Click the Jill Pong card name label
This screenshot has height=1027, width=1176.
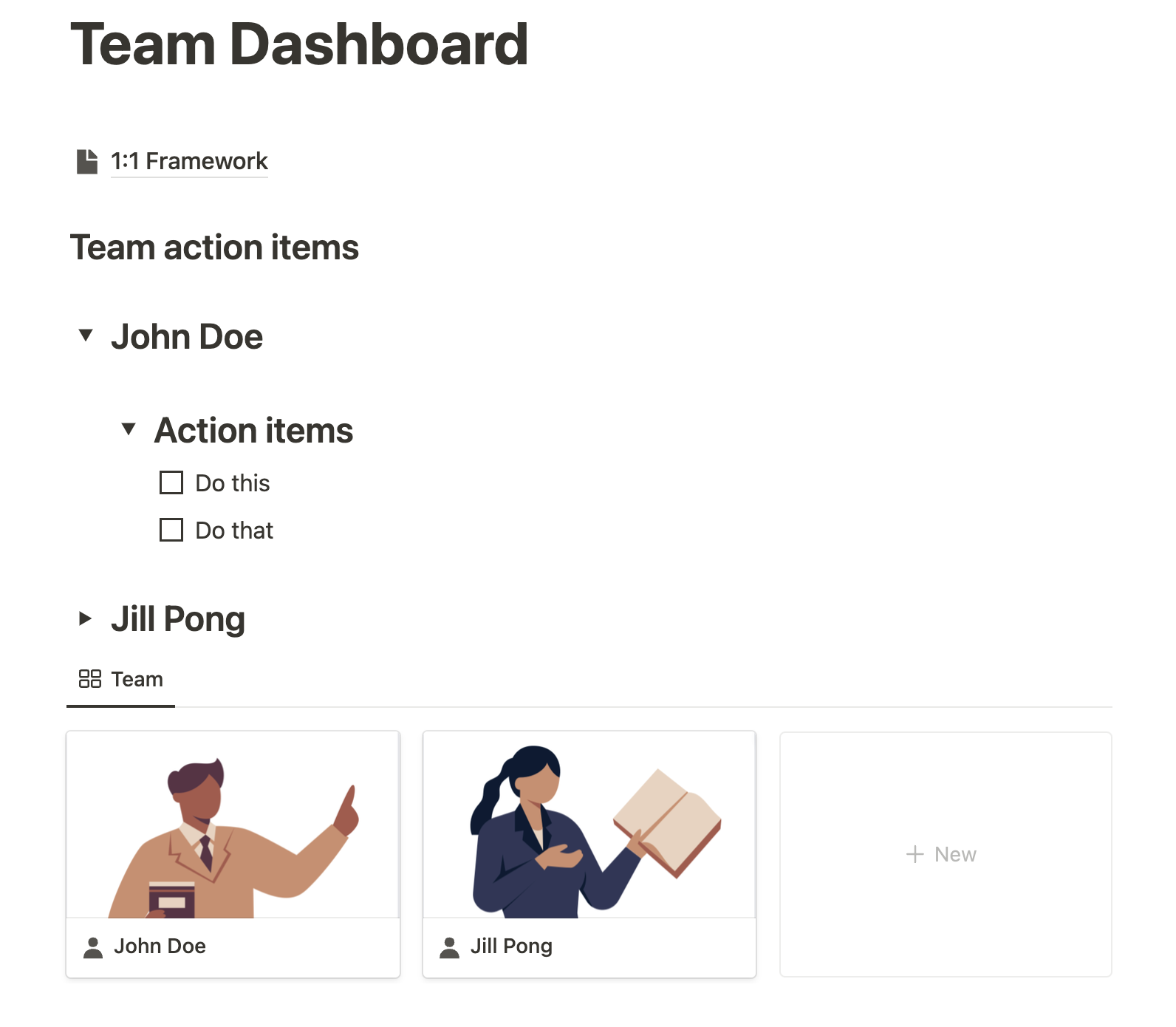[511, 946]
